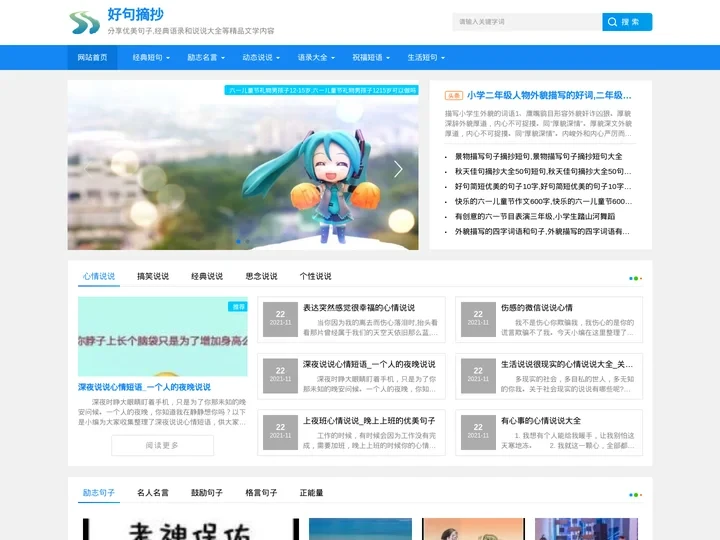Click the orange 头条 badge icon
This screenshot has width=720, height=540.
click(454, 96)
